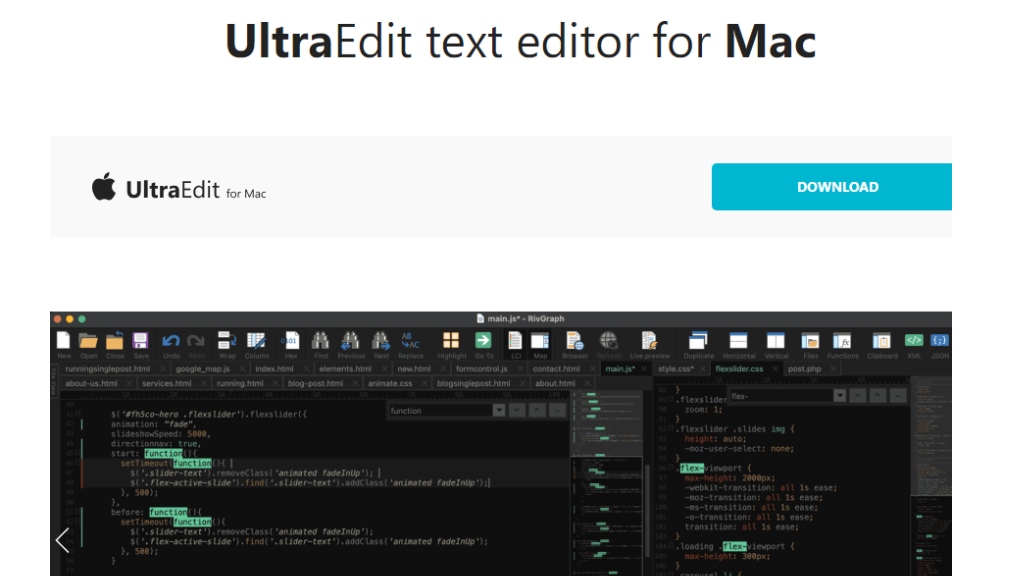Select the flexslider.css tab
Viewport: 1024px width, 576px height.
[739, 369]
